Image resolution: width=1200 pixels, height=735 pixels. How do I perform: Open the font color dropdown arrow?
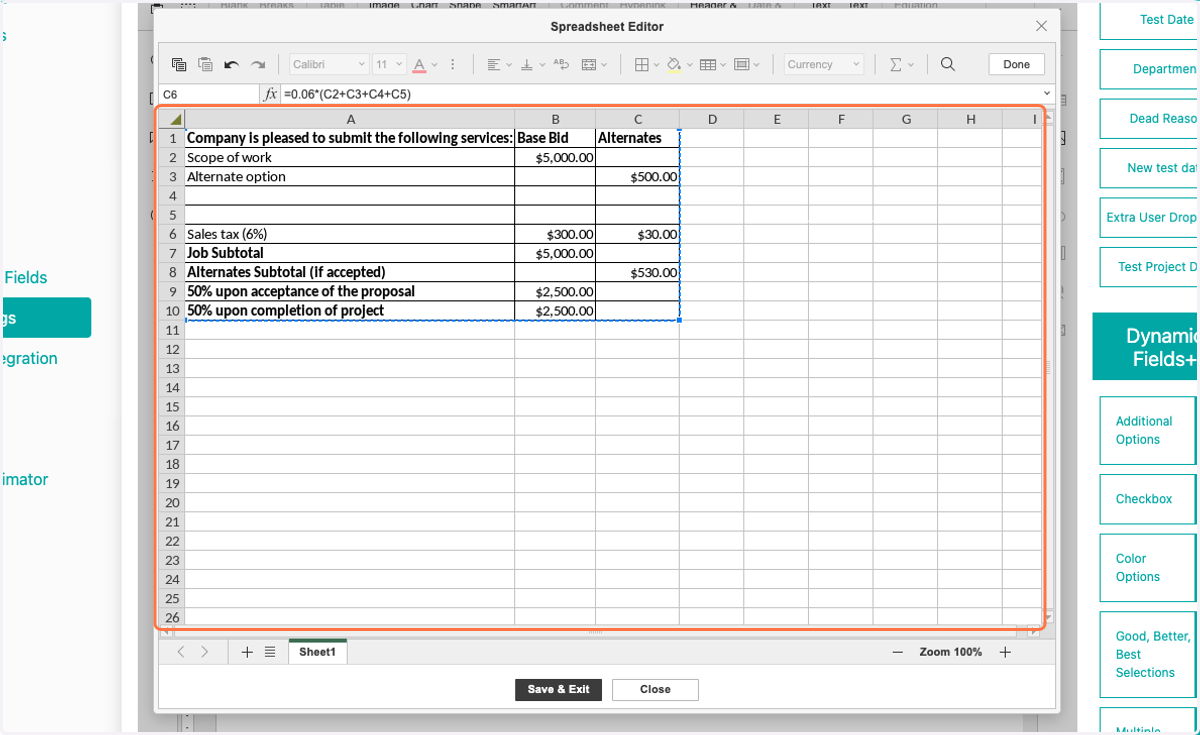[x=434, y=65]
